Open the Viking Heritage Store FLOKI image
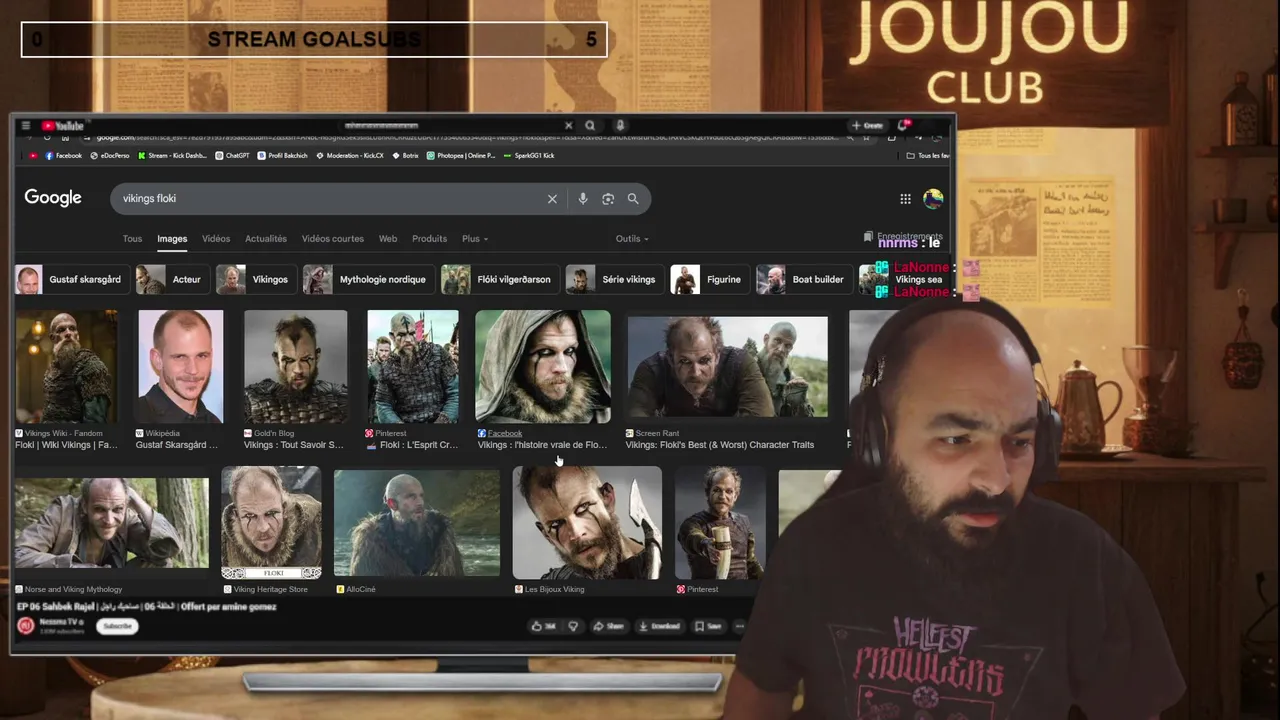The height and width of the screenshot is (720, 1280). pyautogui.click(x=271, y=523)
